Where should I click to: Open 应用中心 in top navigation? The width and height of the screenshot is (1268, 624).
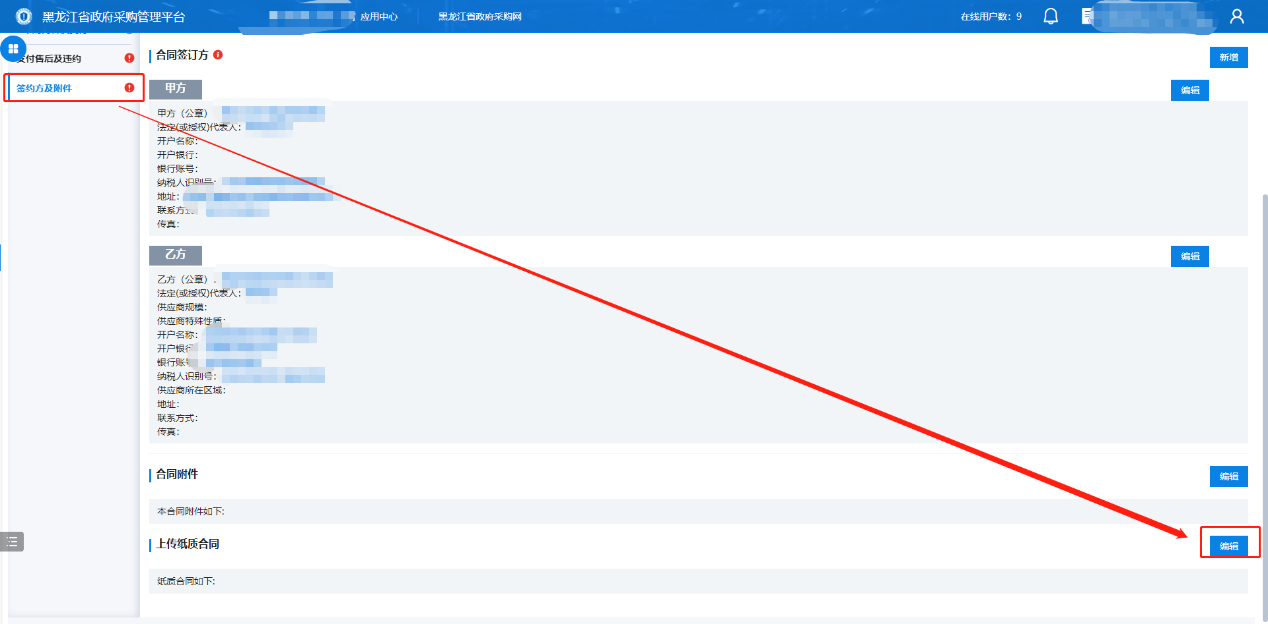378,17
